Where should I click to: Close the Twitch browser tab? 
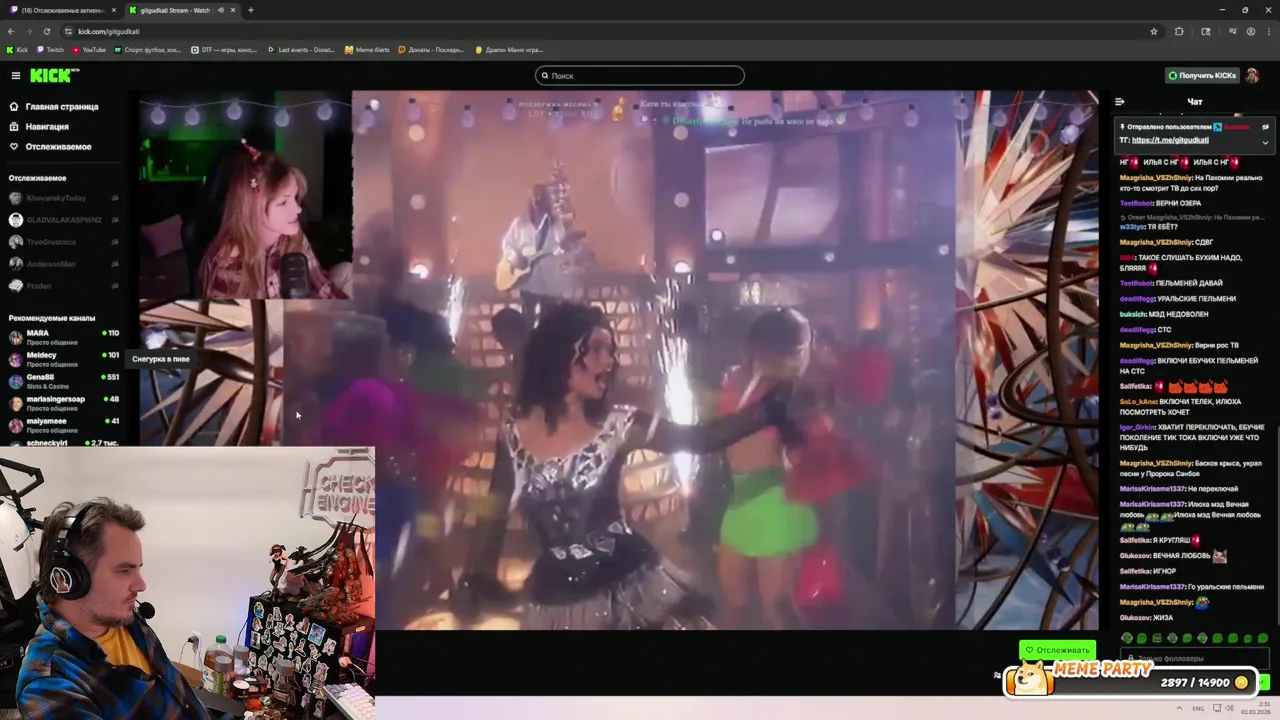(x=113, y=10)
